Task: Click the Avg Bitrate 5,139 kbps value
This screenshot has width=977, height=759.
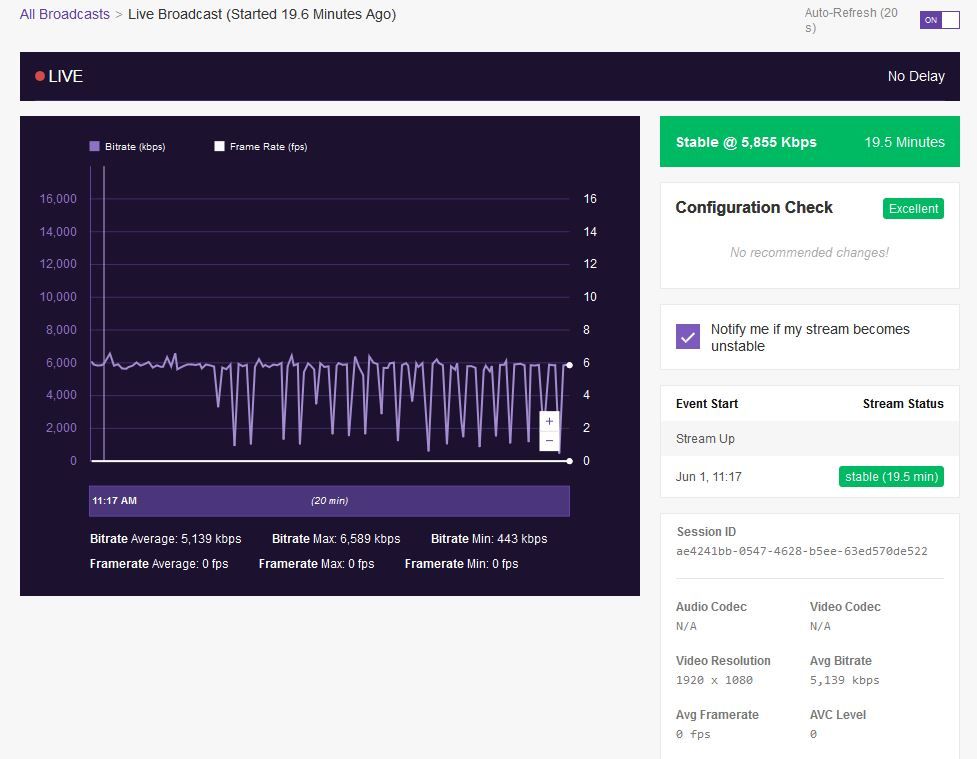Action: pyautogui.click(x=844, y=680)
